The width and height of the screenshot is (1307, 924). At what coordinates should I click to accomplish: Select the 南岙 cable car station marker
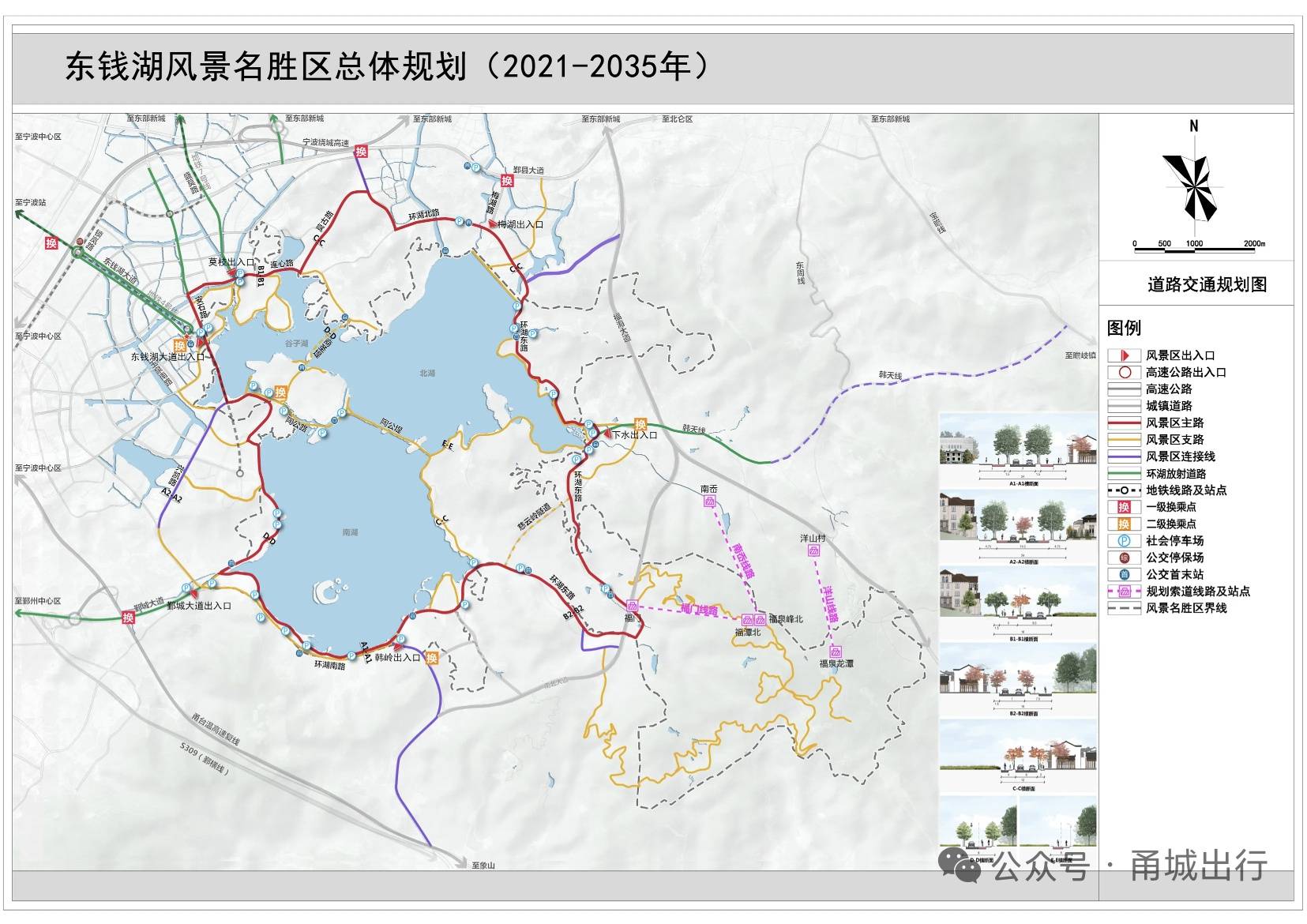pyautogui.click(x=709, y=501)
